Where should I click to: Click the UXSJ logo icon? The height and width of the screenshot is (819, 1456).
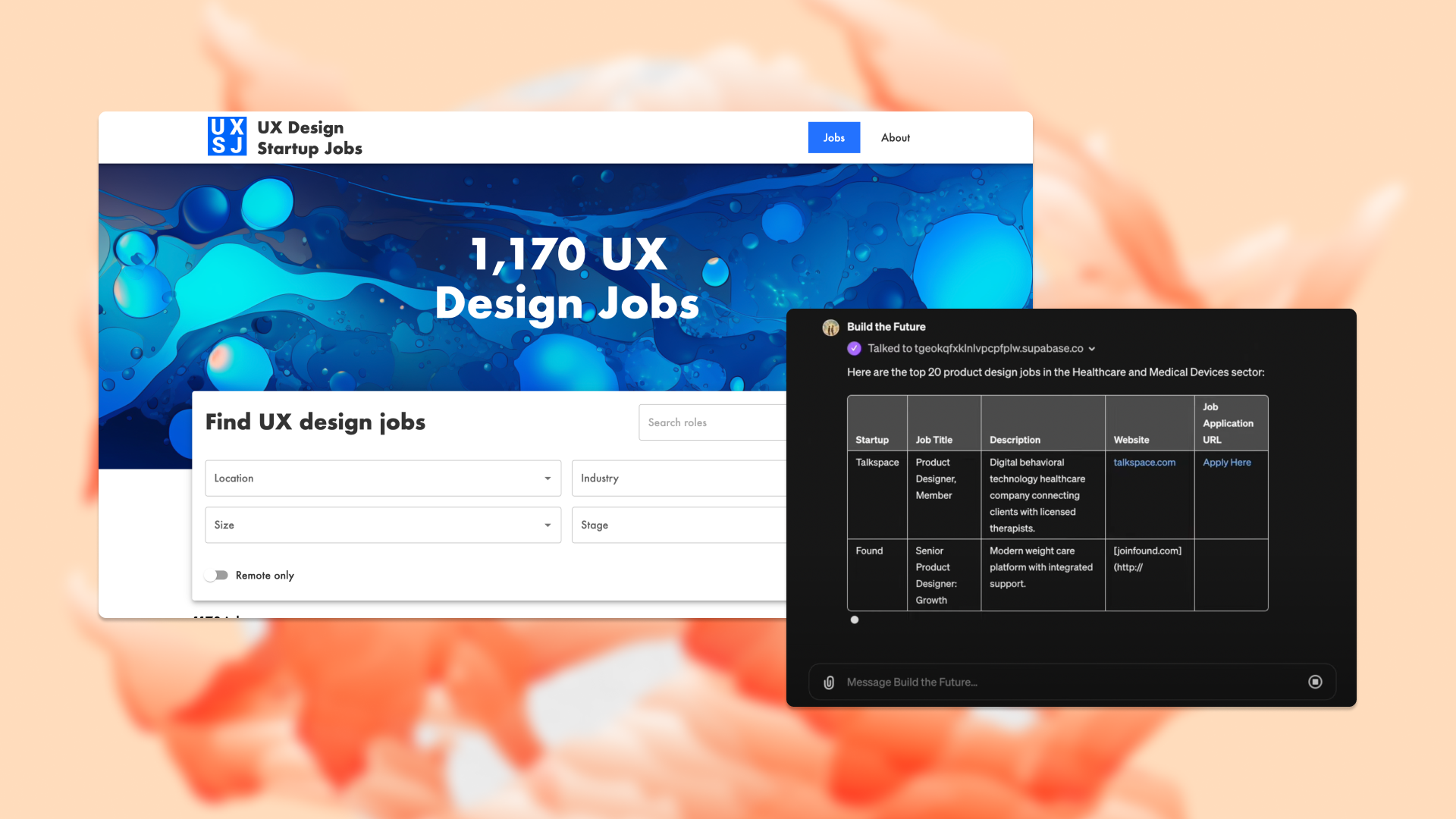click(x=227, y=136)
